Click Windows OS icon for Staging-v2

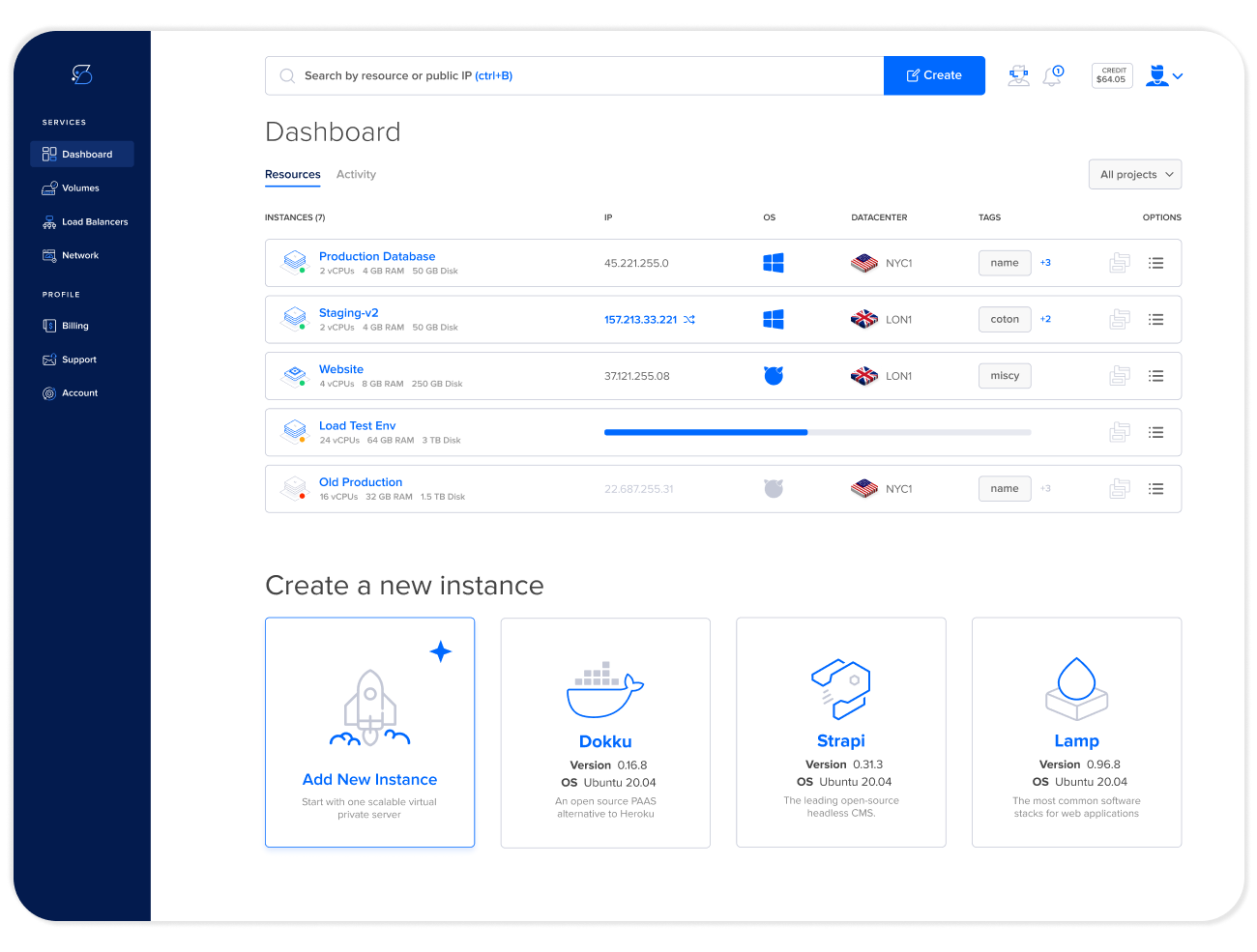774,319
